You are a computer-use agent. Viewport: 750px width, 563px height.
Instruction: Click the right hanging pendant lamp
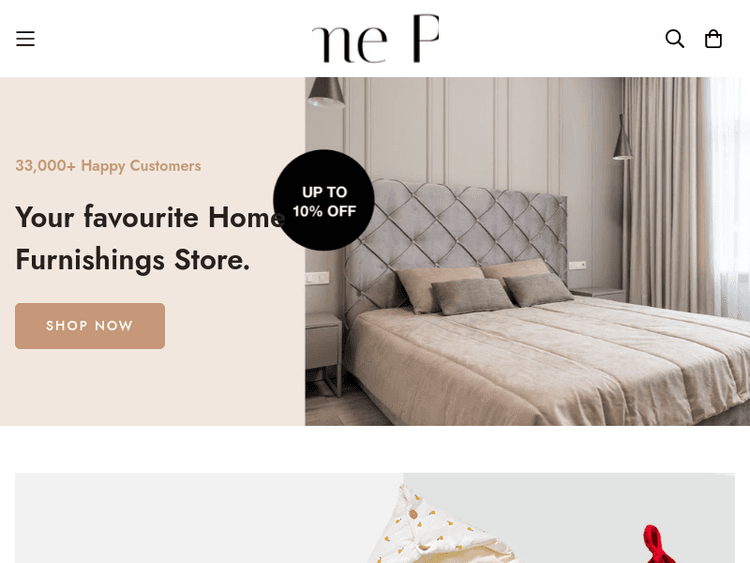click(x=623, y=137)
